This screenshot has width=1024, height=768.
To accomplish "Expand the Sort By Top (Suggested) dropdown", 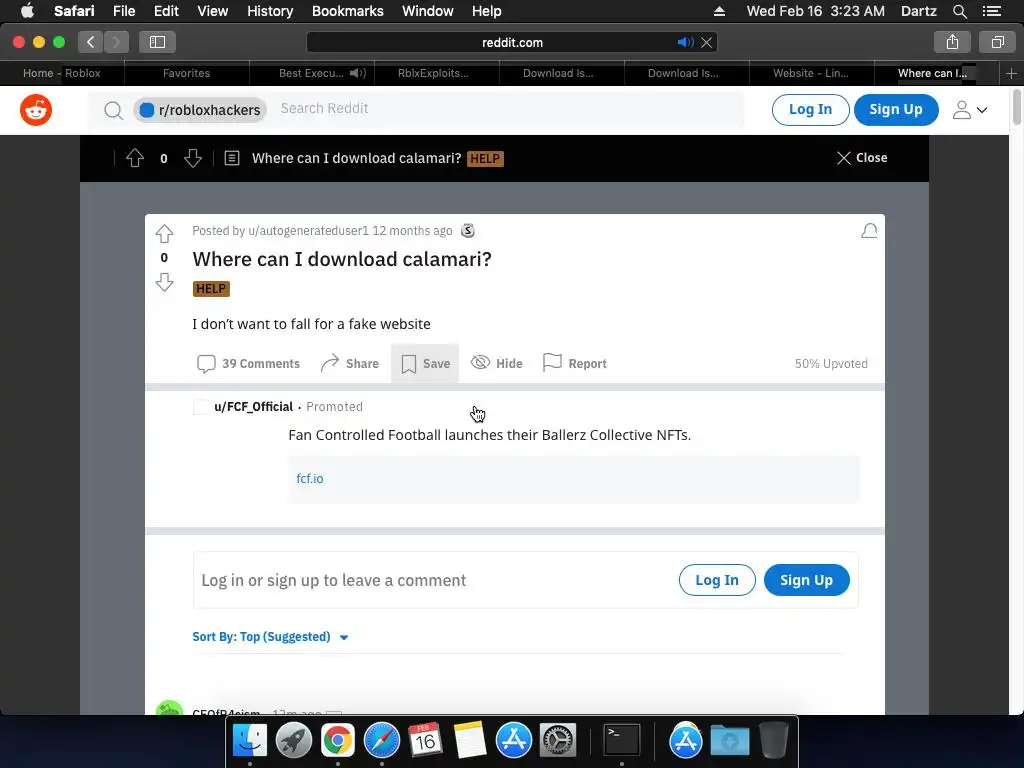I will [x=270, y=637].
